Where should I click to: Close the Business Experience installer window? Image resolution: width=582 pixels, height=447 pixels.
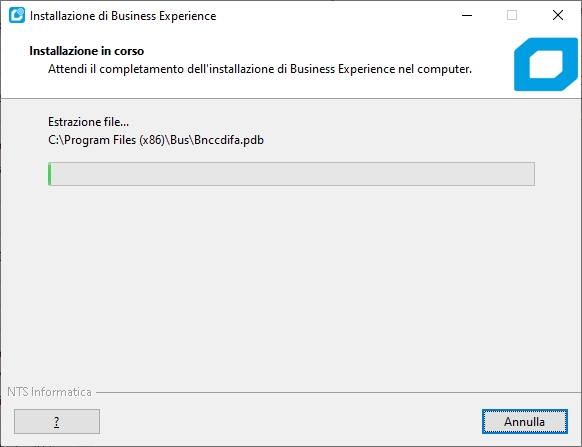(x=558, y=16)
